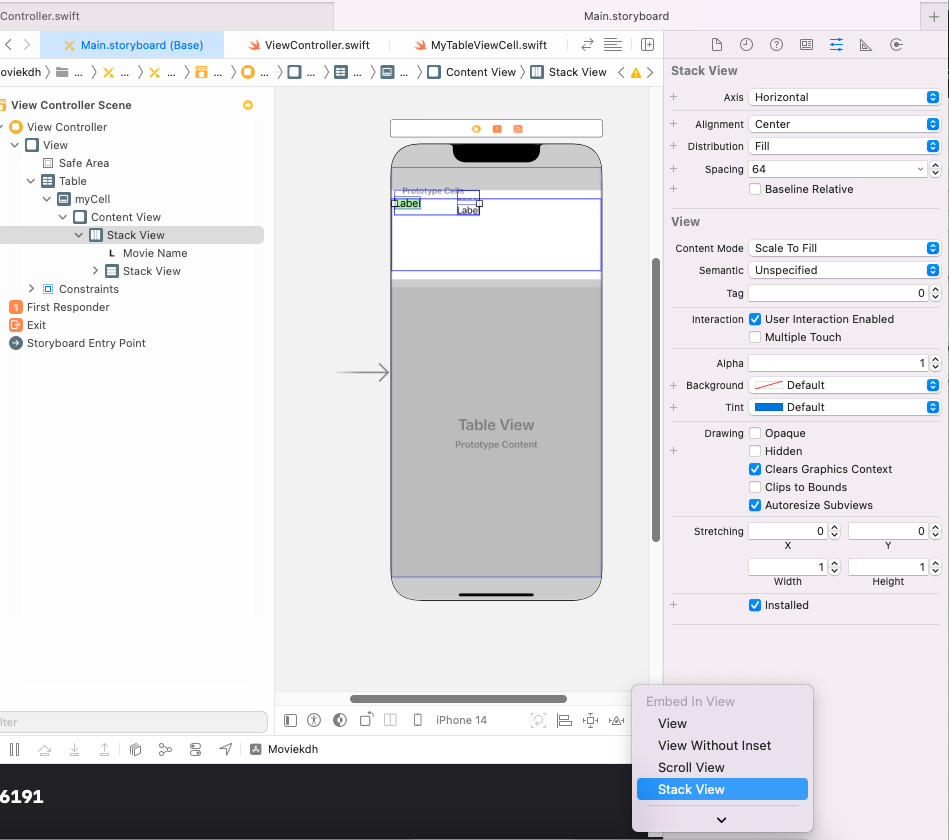Open the Identity inspector

pyautogui.click(x=806, y=45)
